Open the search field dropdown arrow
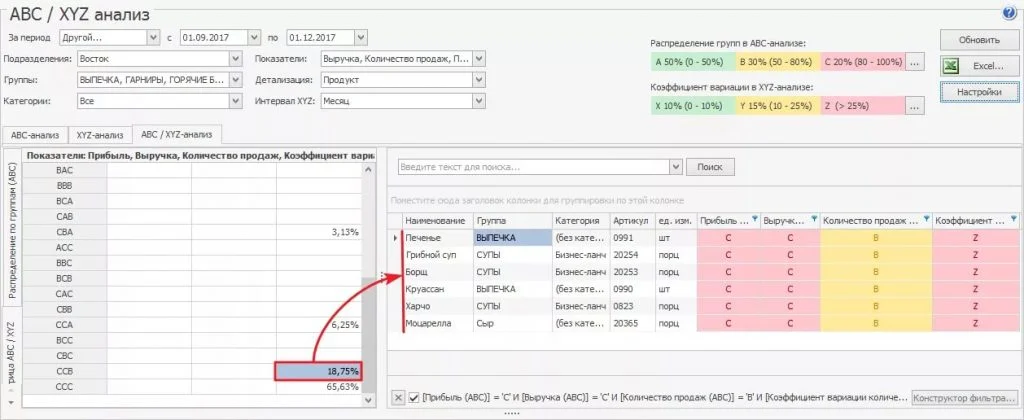Image resolution: width=1024 pixels, height=420 pixels. (x=676, y=167)
